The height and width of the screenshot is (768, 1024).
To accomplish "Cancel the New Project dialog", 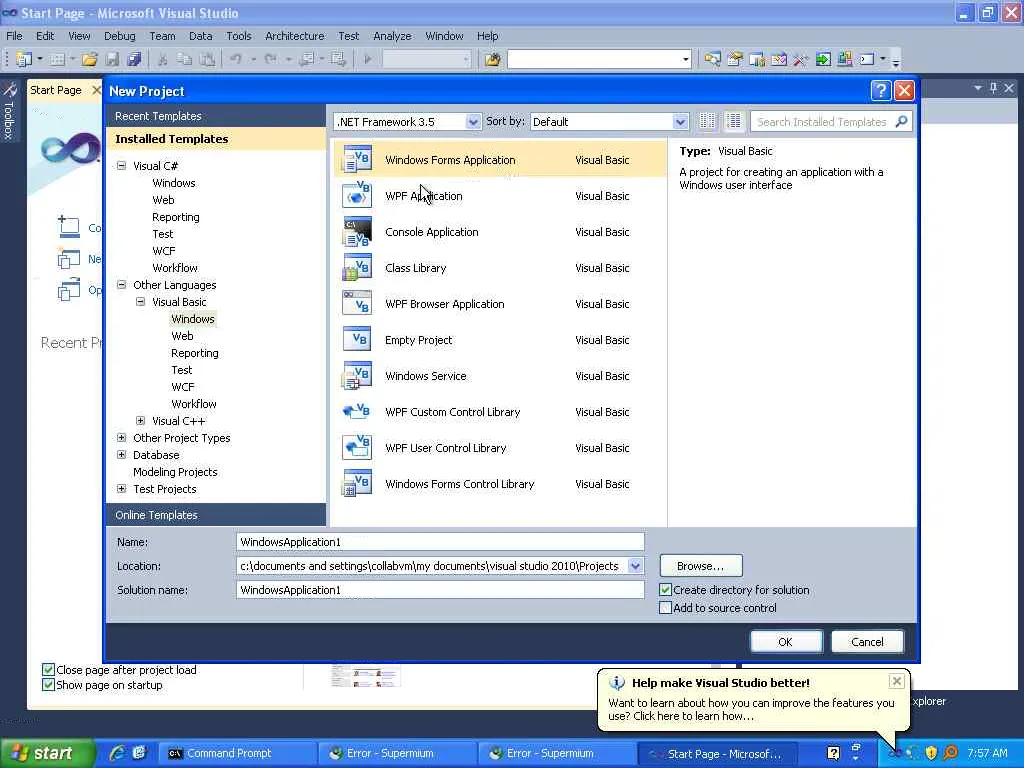I will point(867,642).
